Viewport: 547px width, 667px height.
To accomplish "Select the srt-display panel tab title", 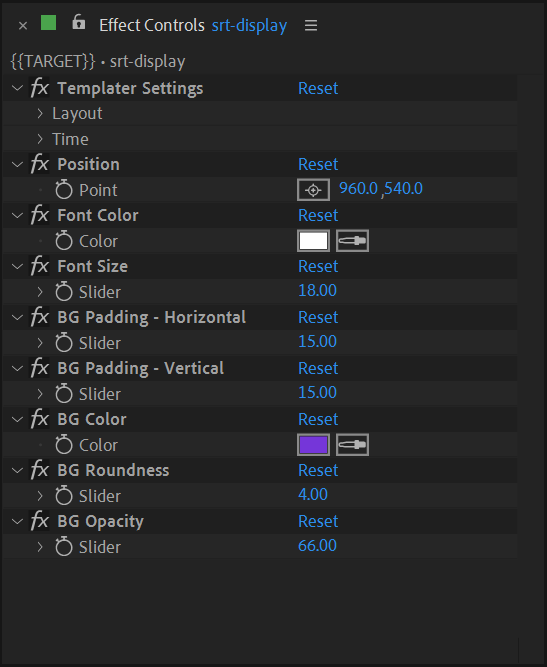I will [249, 26].
